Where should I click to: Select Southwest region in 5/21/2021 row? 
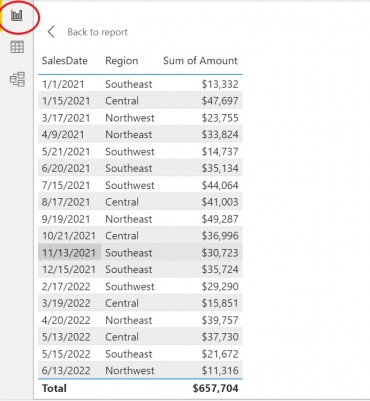click(130, 152)
